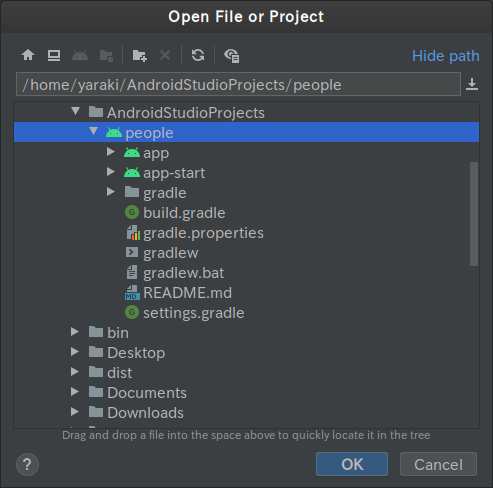Click the Desktop directory toolbar icon

click(x=54, y=55)
